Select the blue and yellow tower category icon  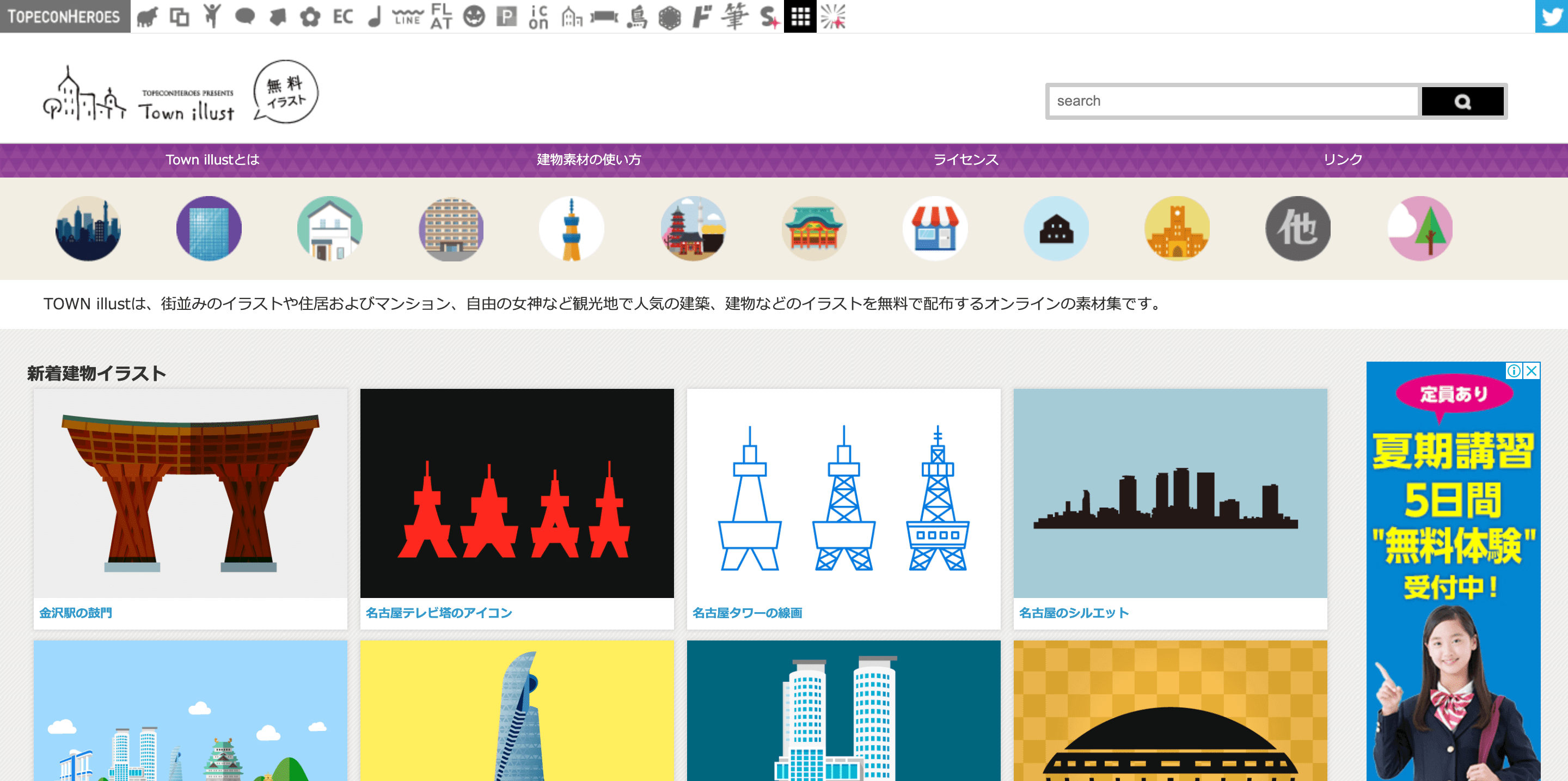572,229
